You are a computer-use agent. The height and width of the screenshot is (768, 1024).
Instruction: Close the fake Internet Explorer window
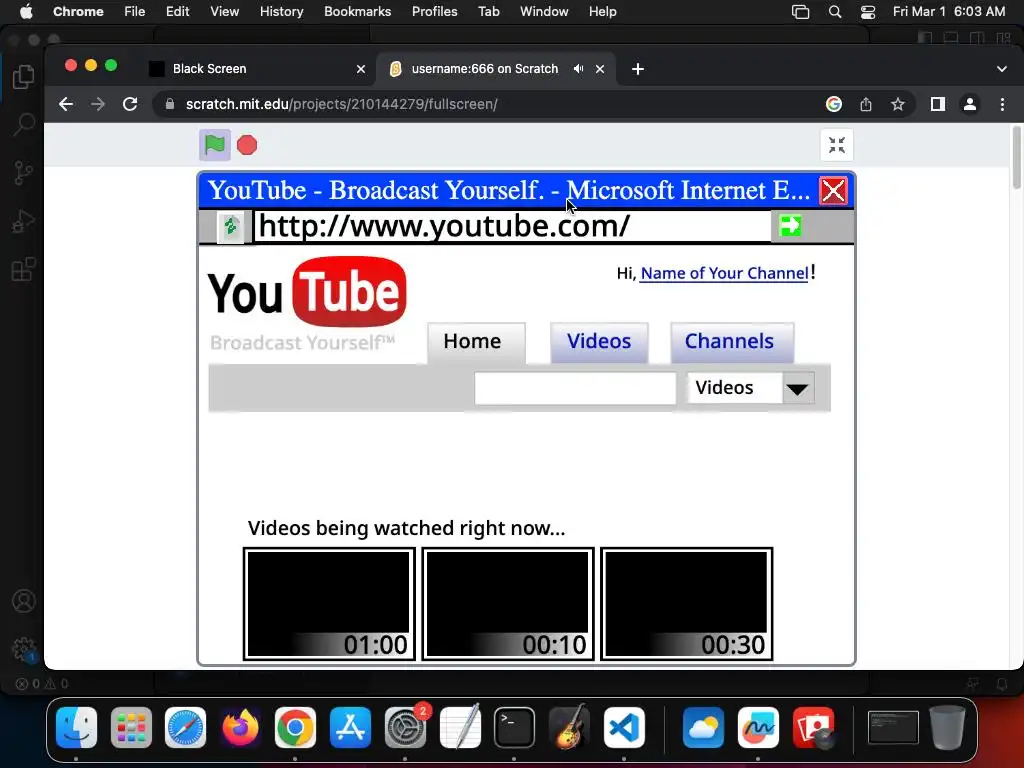833,191
